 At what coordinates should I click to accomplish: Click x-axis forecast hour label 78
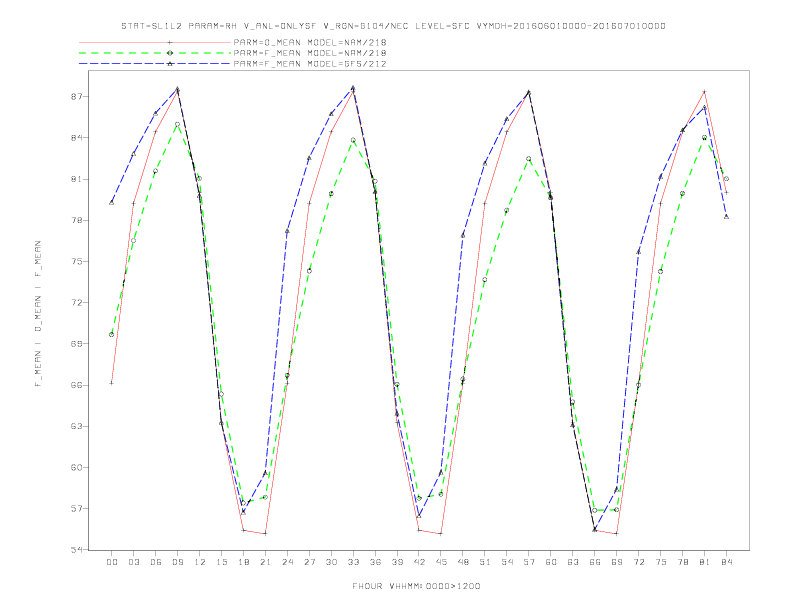[683, 562]
